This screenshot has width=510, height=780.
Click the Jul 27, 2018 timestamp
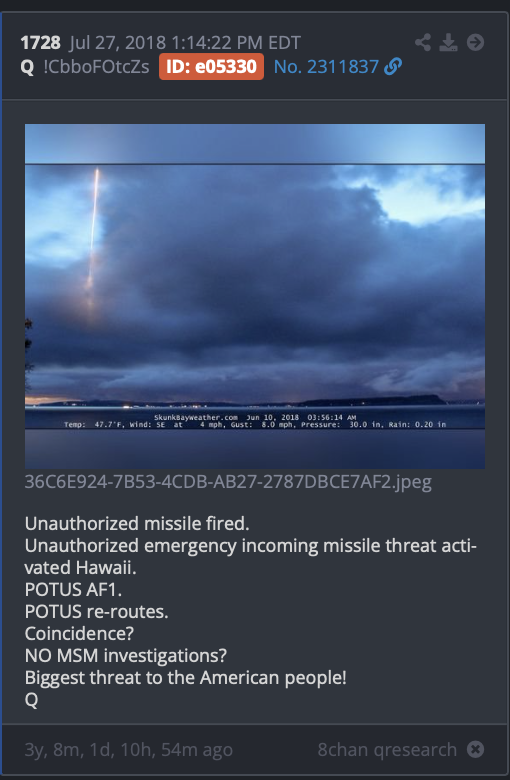(x=185, y=43)
